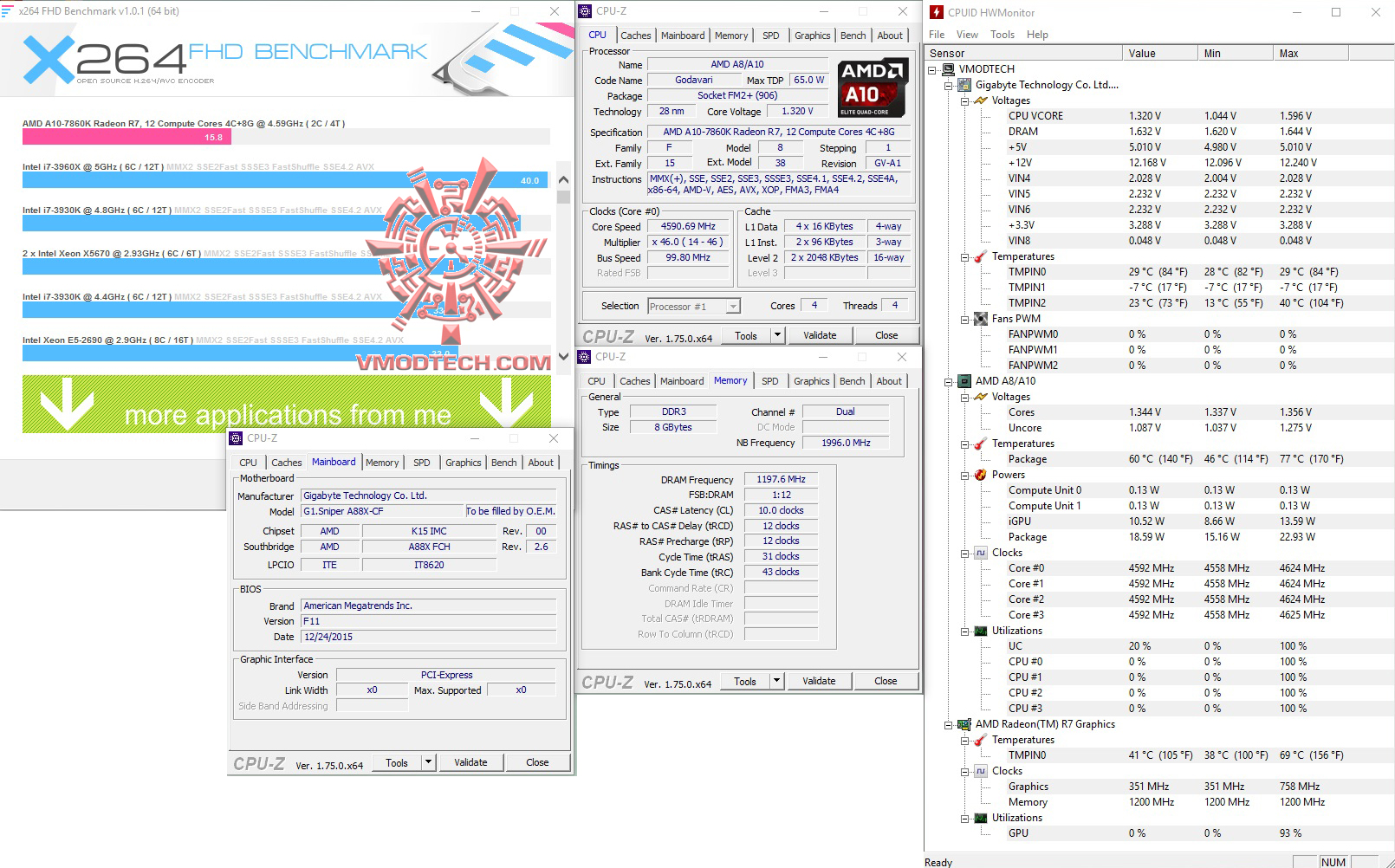
Task: Click the AMD A8/A10 Temperatures thermometer icon
Action: [x=981, y=444]
